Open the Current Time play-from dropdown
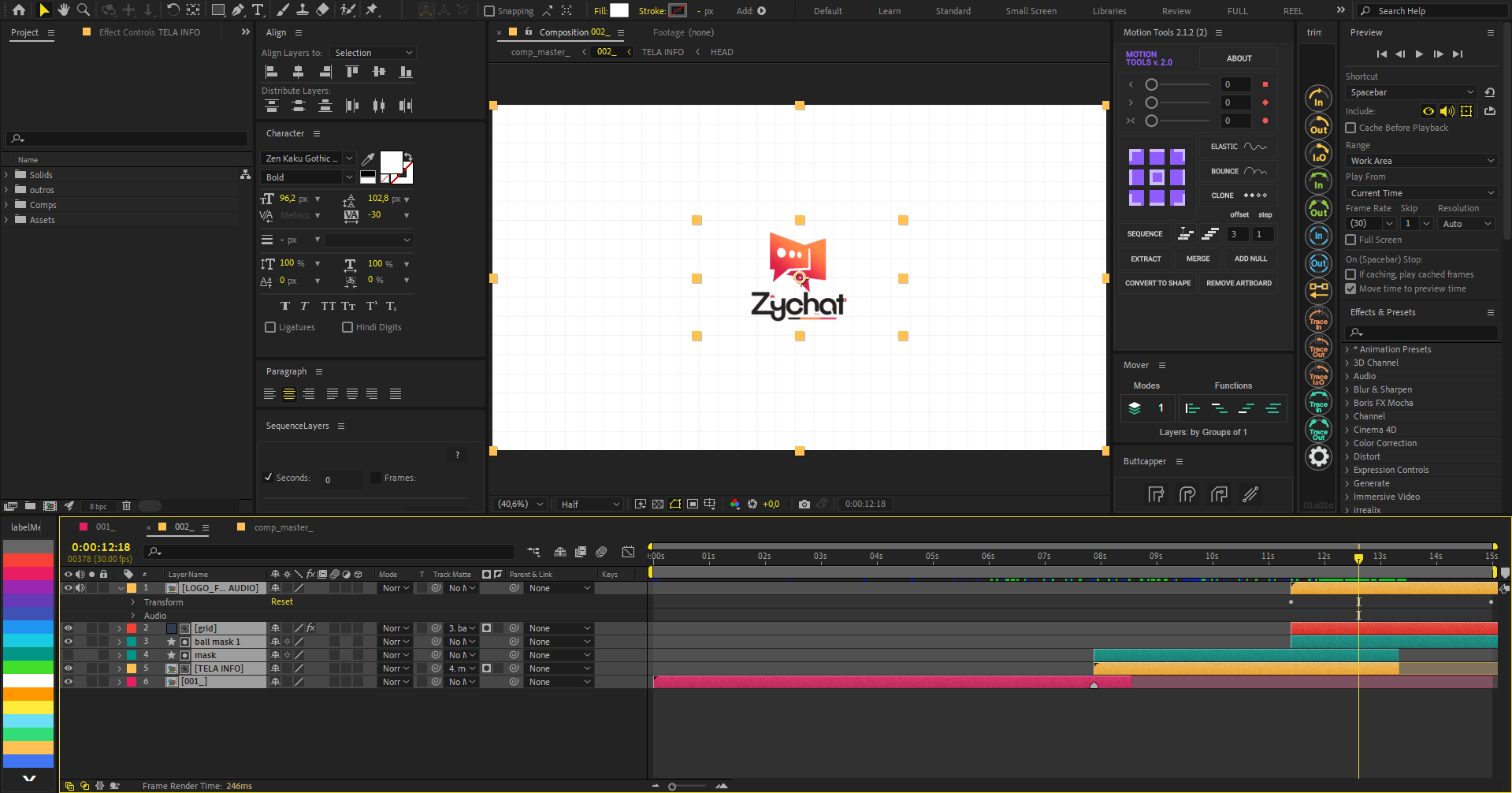The width and height of the screenshot is (1512, 793). tap(1421, 193)
